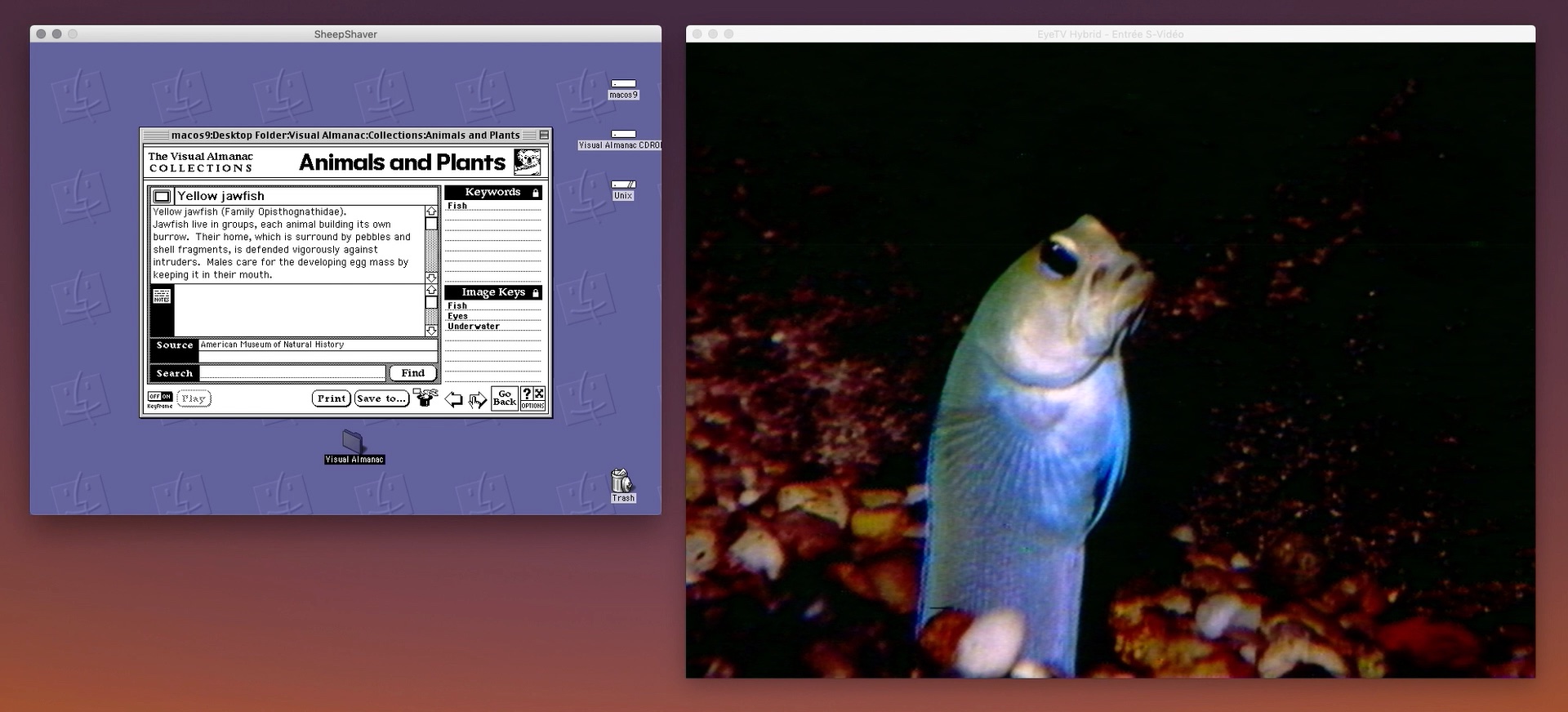Click the Search input field
This screenshot has width=1568, height=712.
[292, 373]
